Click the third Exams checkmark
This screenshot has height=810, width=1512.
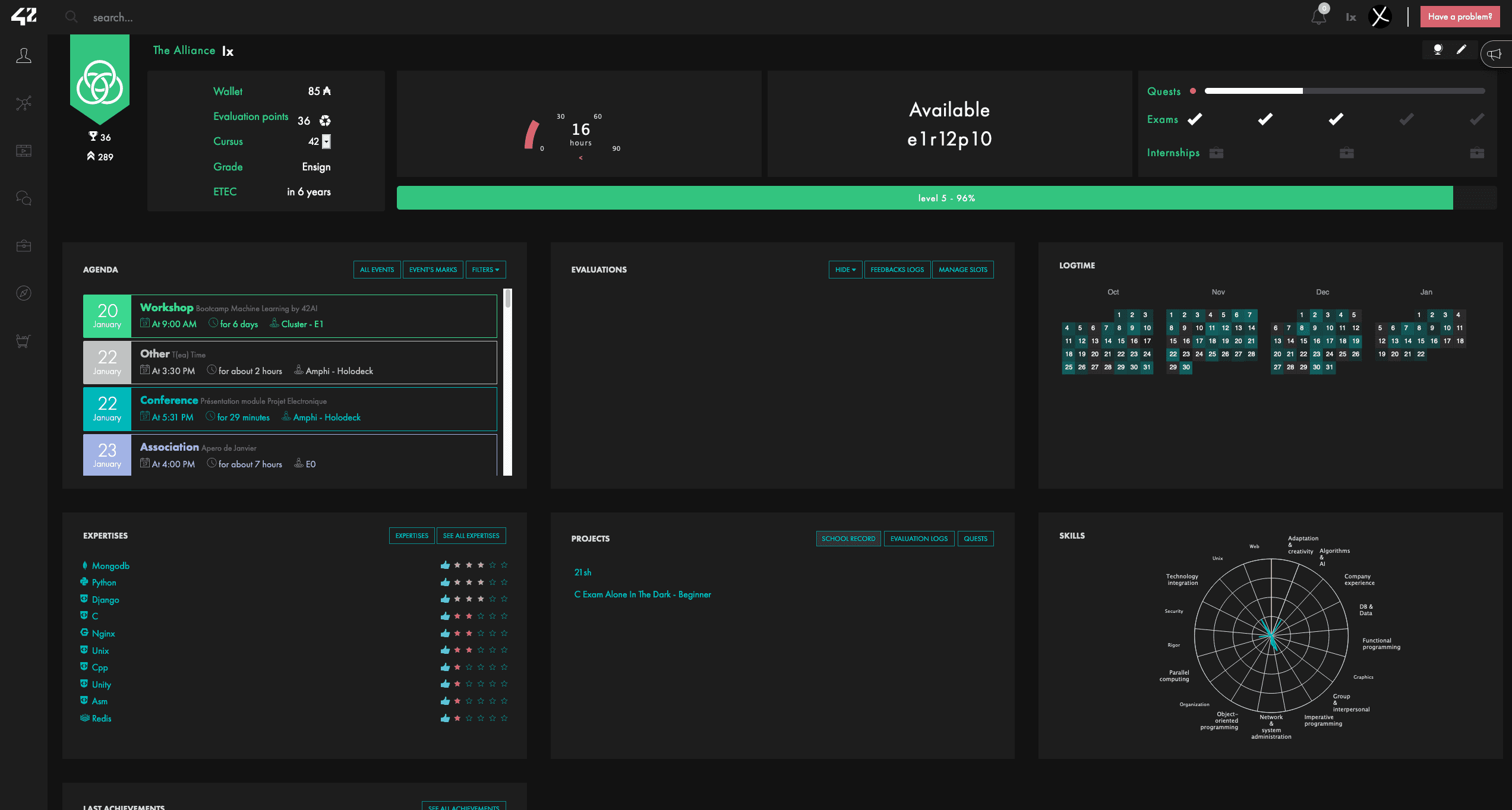coord(1336,119)
